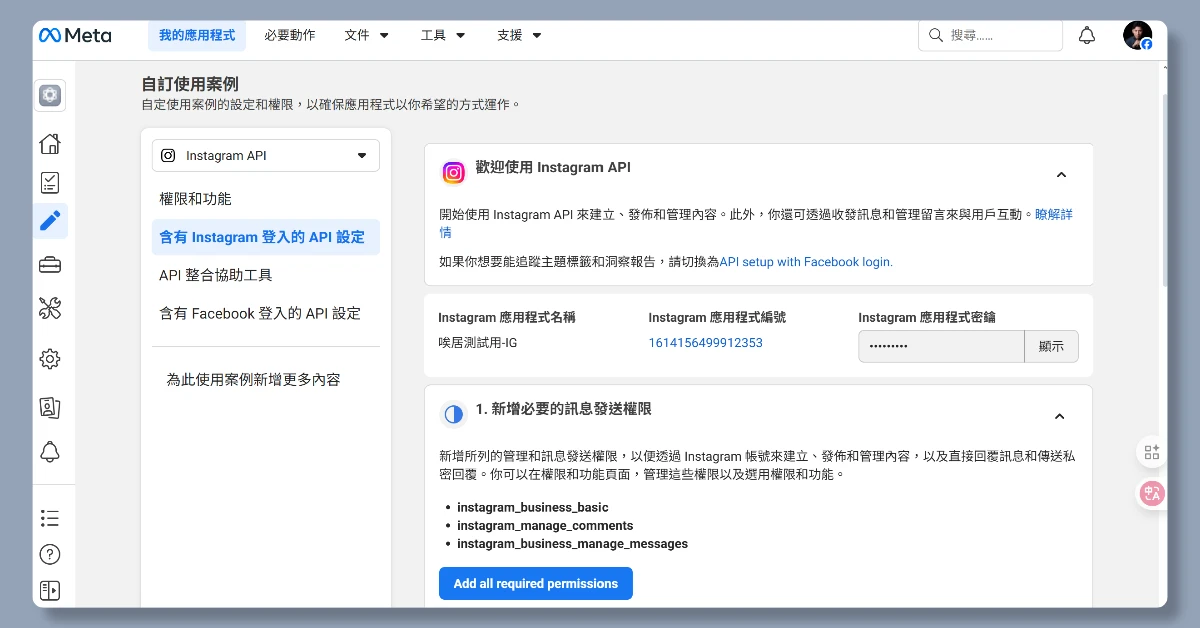Click instagram_manage_comments permission text
Screen dimensions: 1200x628
click(x=545, y=526)
